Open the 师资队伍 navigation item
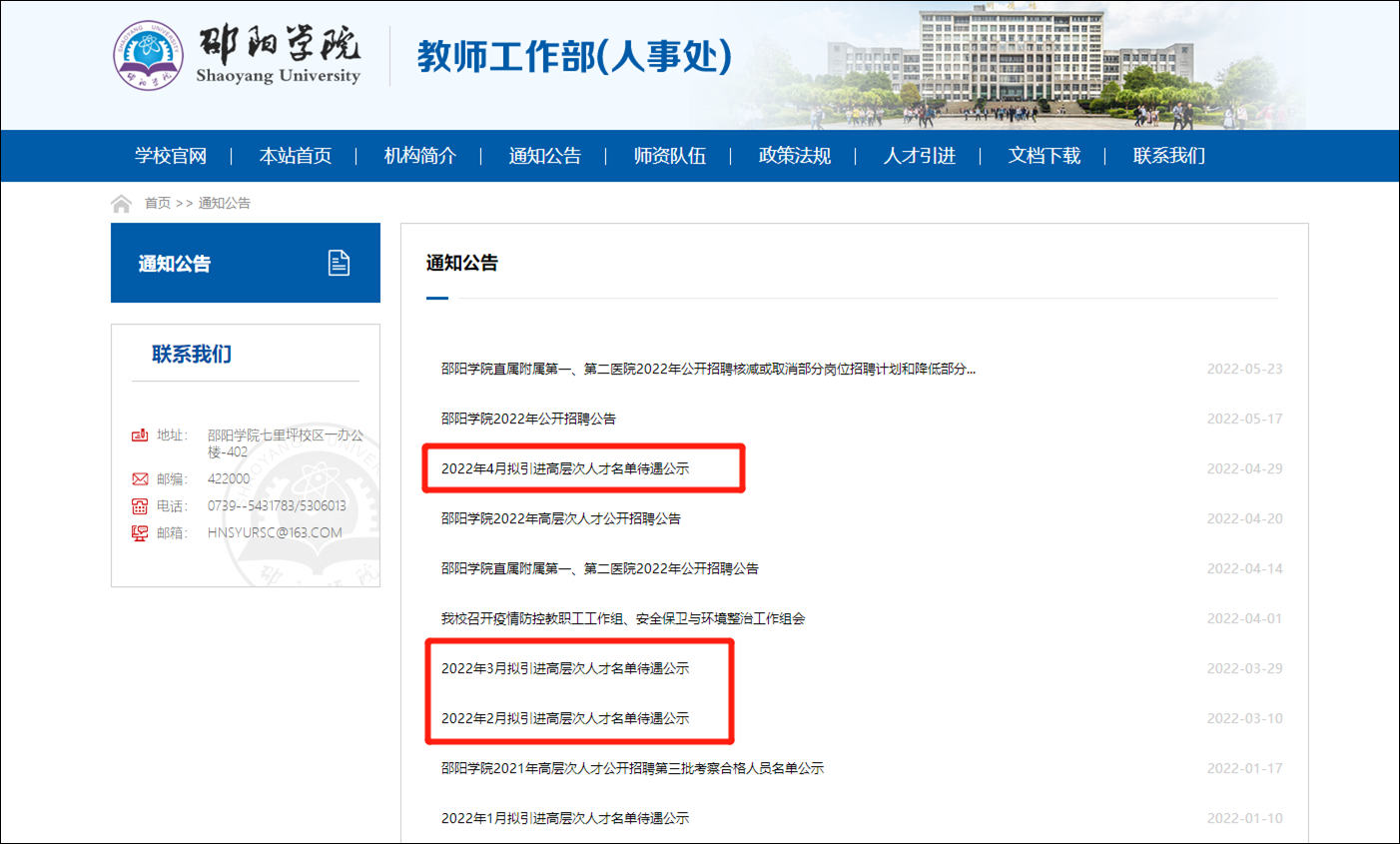This screenshot has width=1400, height=844. click(670, 156)
